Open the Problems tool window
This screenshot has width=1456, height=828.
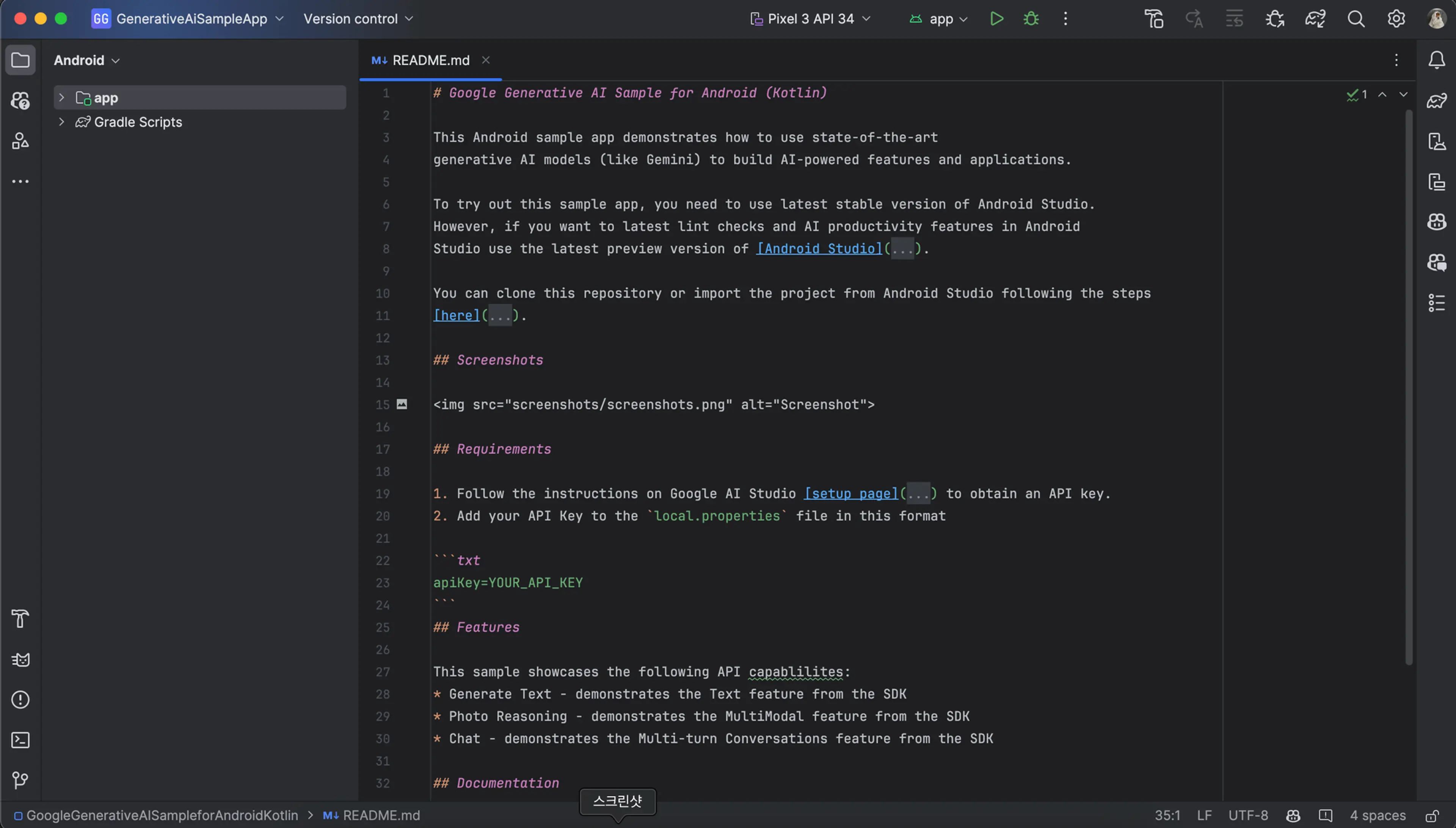point(20,700)
